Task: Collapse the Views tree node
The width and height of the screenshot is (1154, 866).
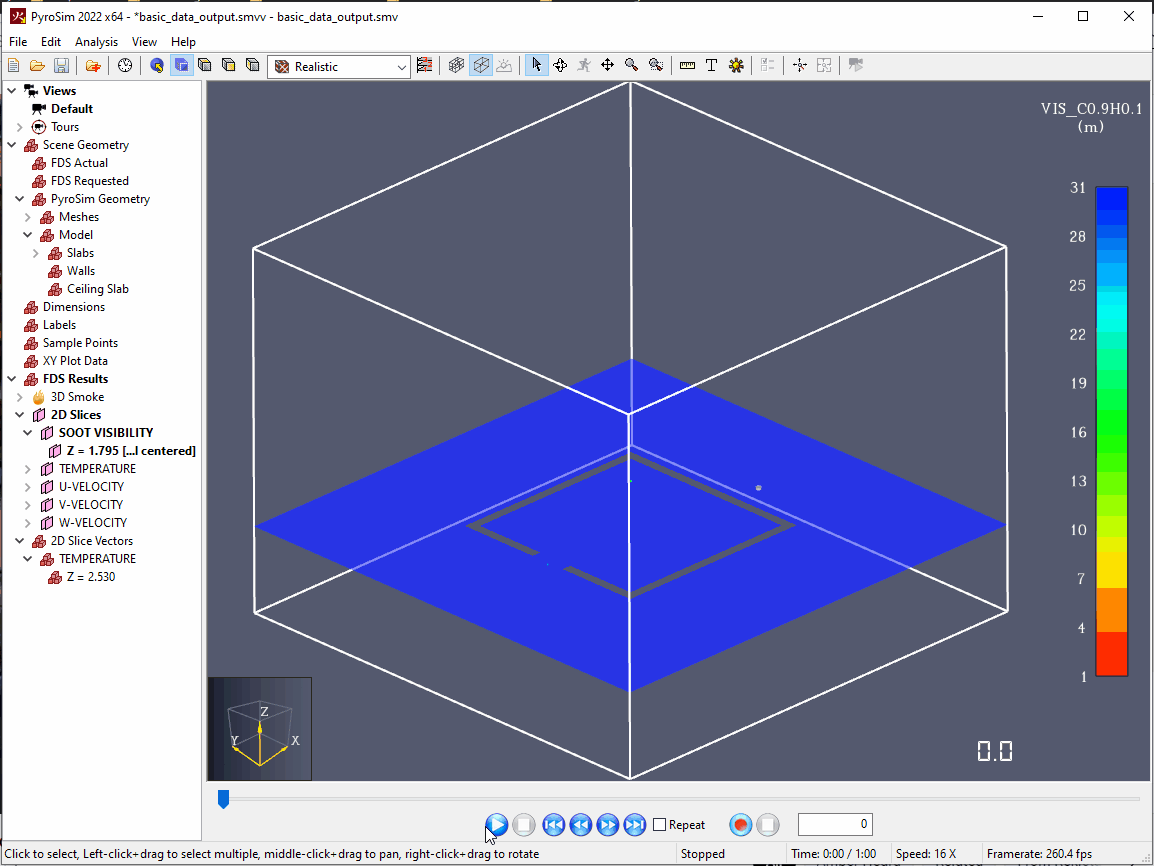Action: (x=12, y=90)
